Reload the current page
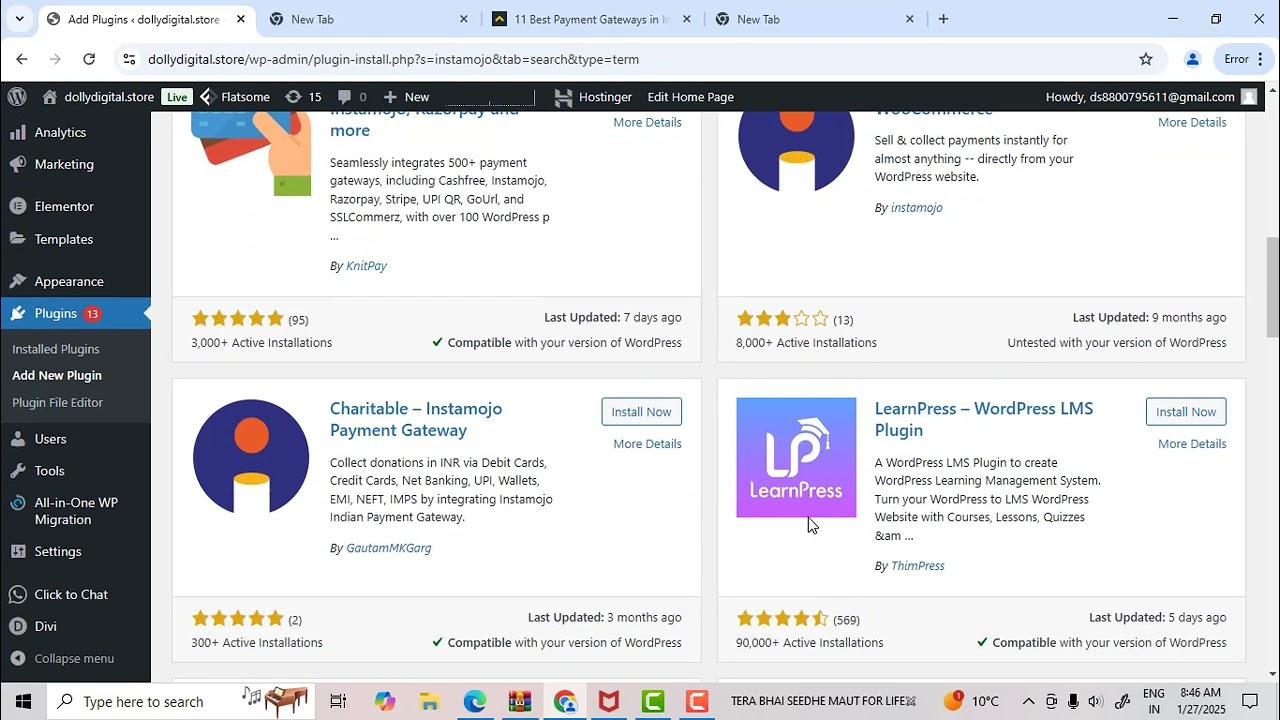The height and width of the screenshot is (720, 1280). pos(89,59)
